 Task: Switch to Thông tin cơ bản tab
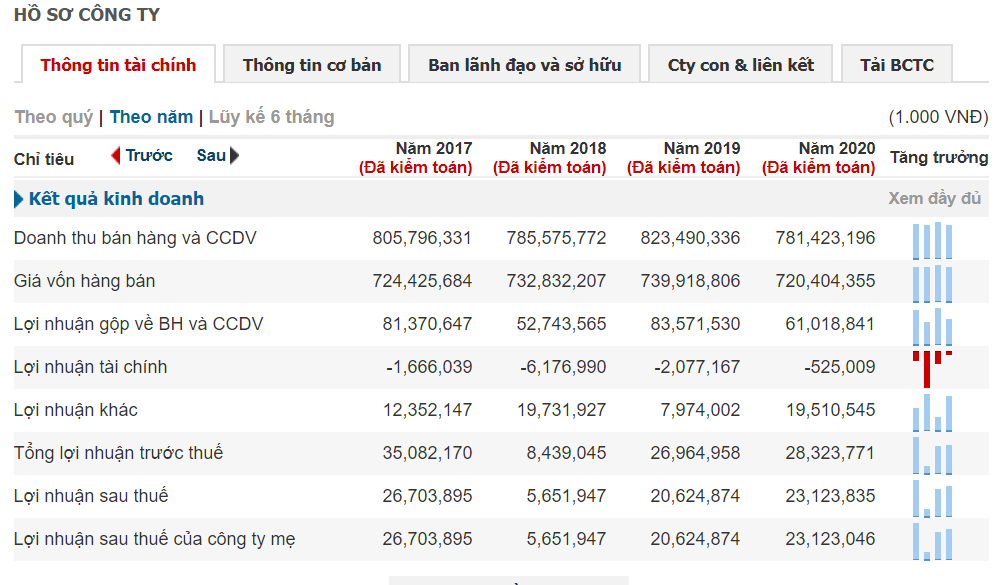tap(312, 65)
